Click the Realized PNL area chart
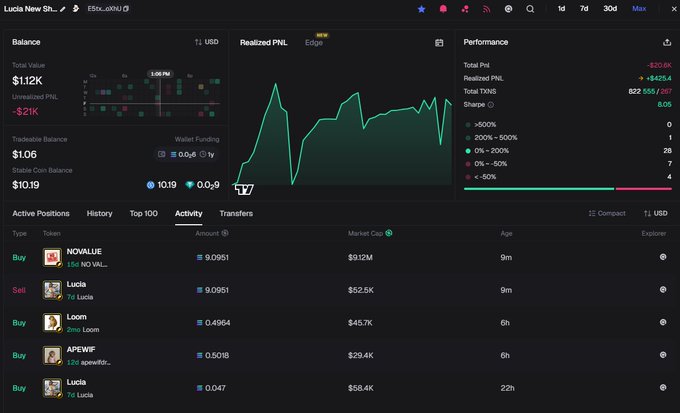Viewport: 680px width, 413px height. pyautogui.click(x=343, y=134)
